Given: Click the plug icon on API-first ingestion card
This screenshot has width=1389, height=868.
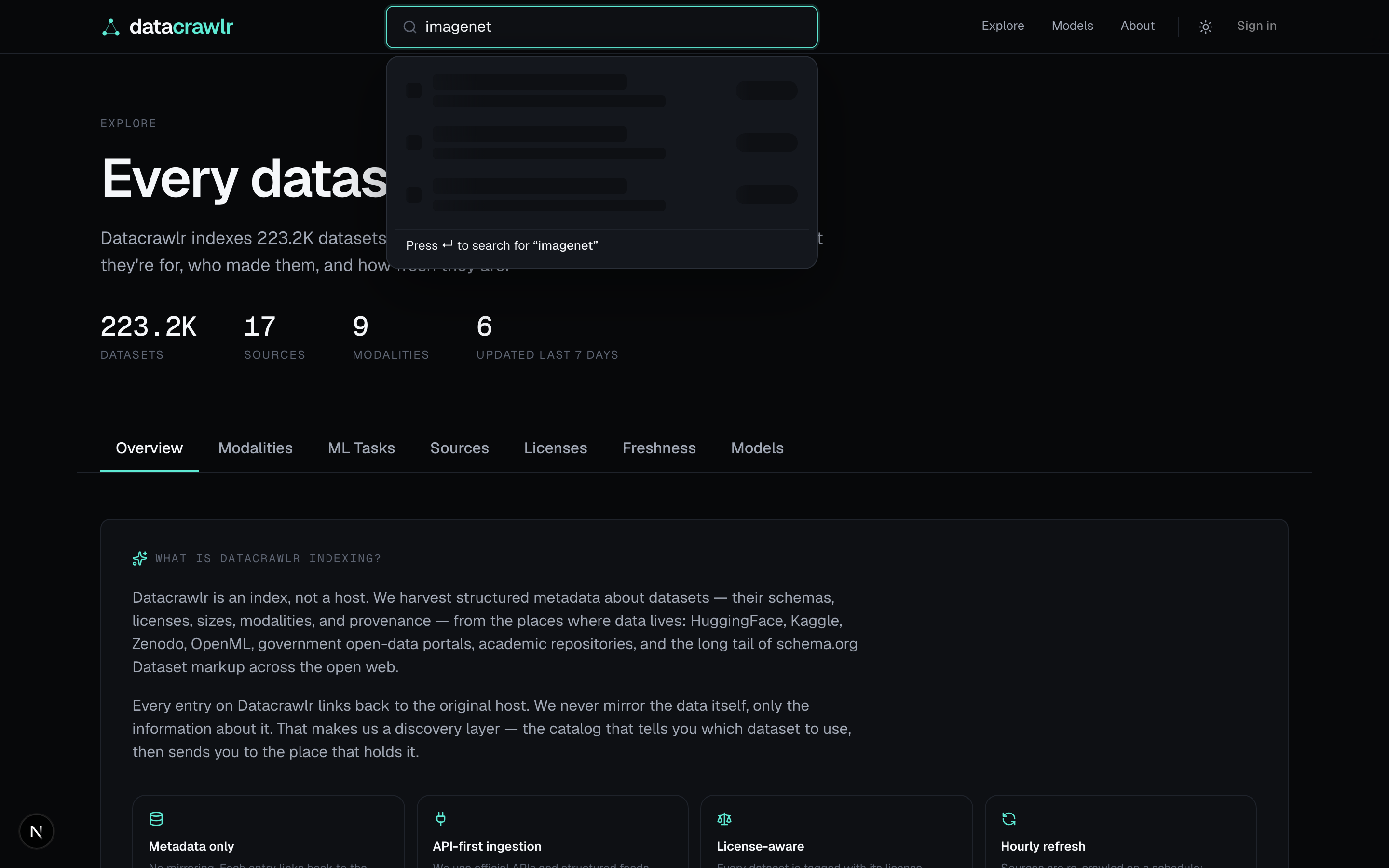Looking at the screenshot, I should coord(440,819).
